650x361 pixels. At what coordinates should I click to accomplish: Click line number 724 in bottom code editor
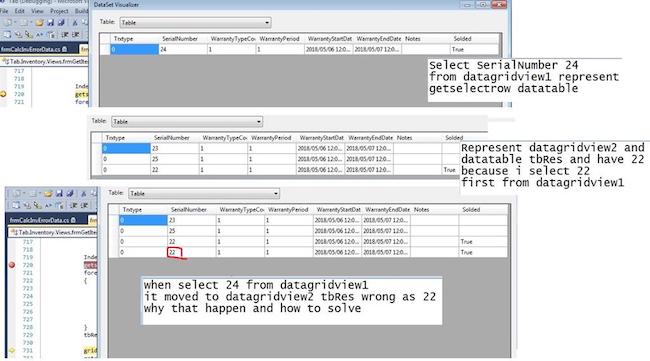pos(28,296)
